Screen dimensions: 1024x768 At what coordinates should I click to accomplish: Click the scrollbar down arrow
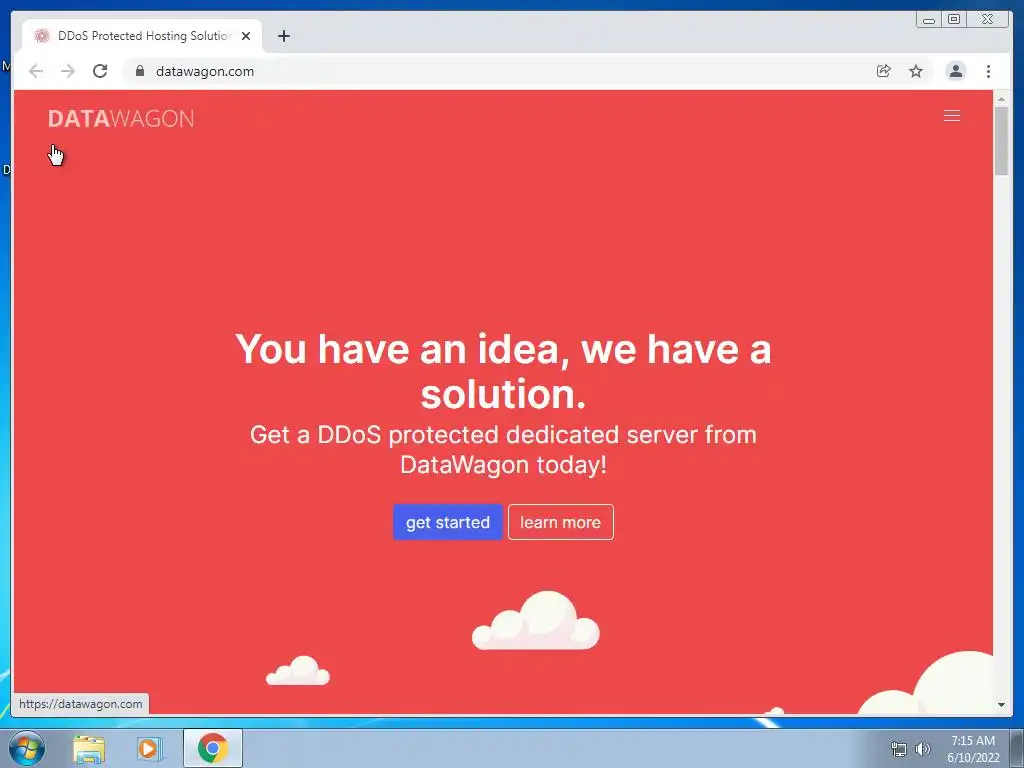point(1001,705)
